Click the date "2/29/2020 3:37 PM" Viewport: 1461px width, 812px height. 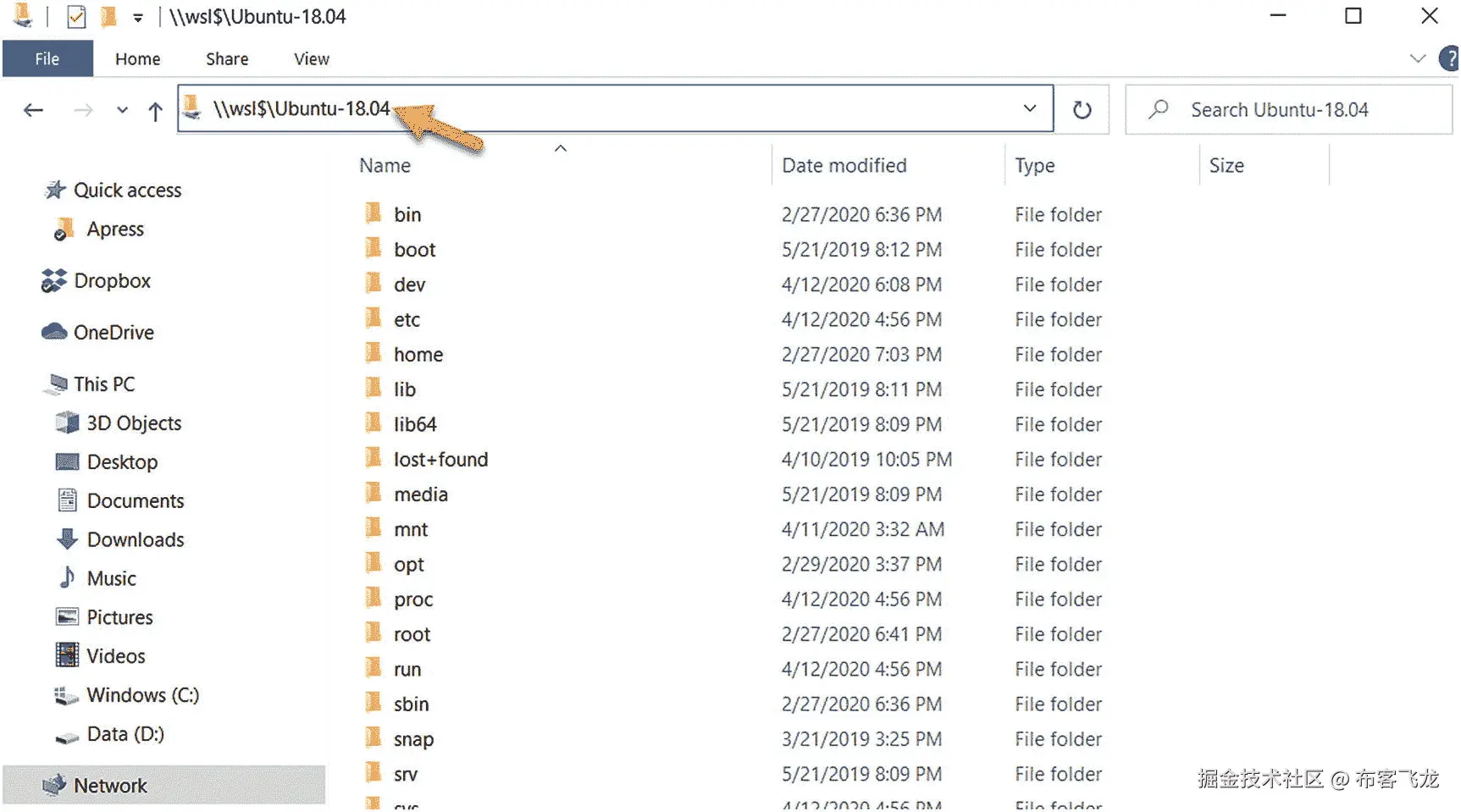[861, 565]
